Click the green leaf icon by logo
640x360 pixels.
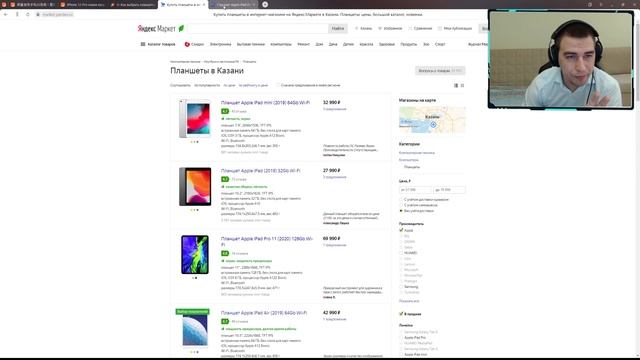tap(181, 28)
